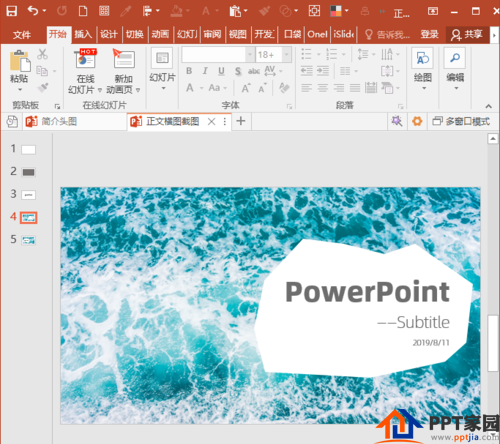The image size is (500, 444).
Task: Switch to the 切换 Transitions tab
Action: pos(135,34)
